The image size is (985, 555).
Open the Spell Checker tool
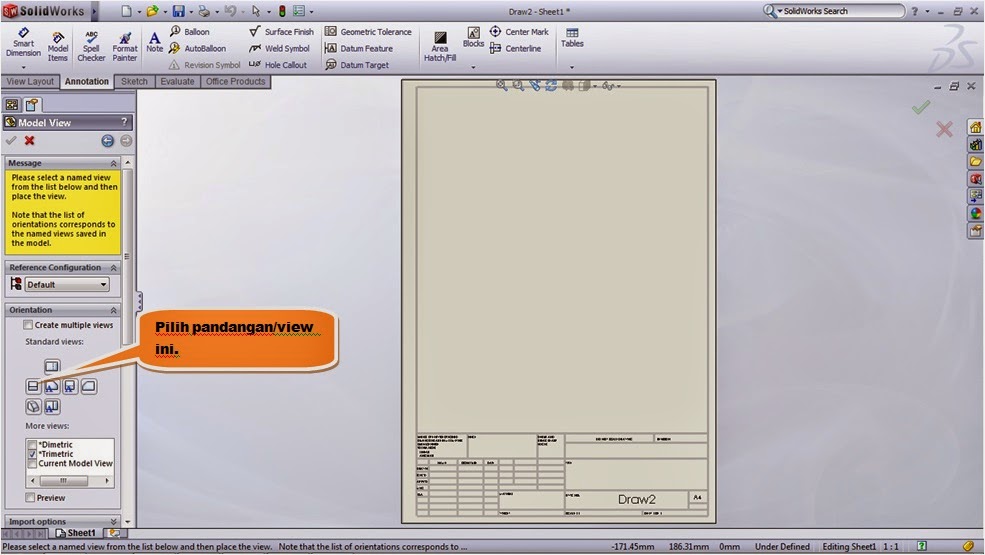[x=91, y=43]
